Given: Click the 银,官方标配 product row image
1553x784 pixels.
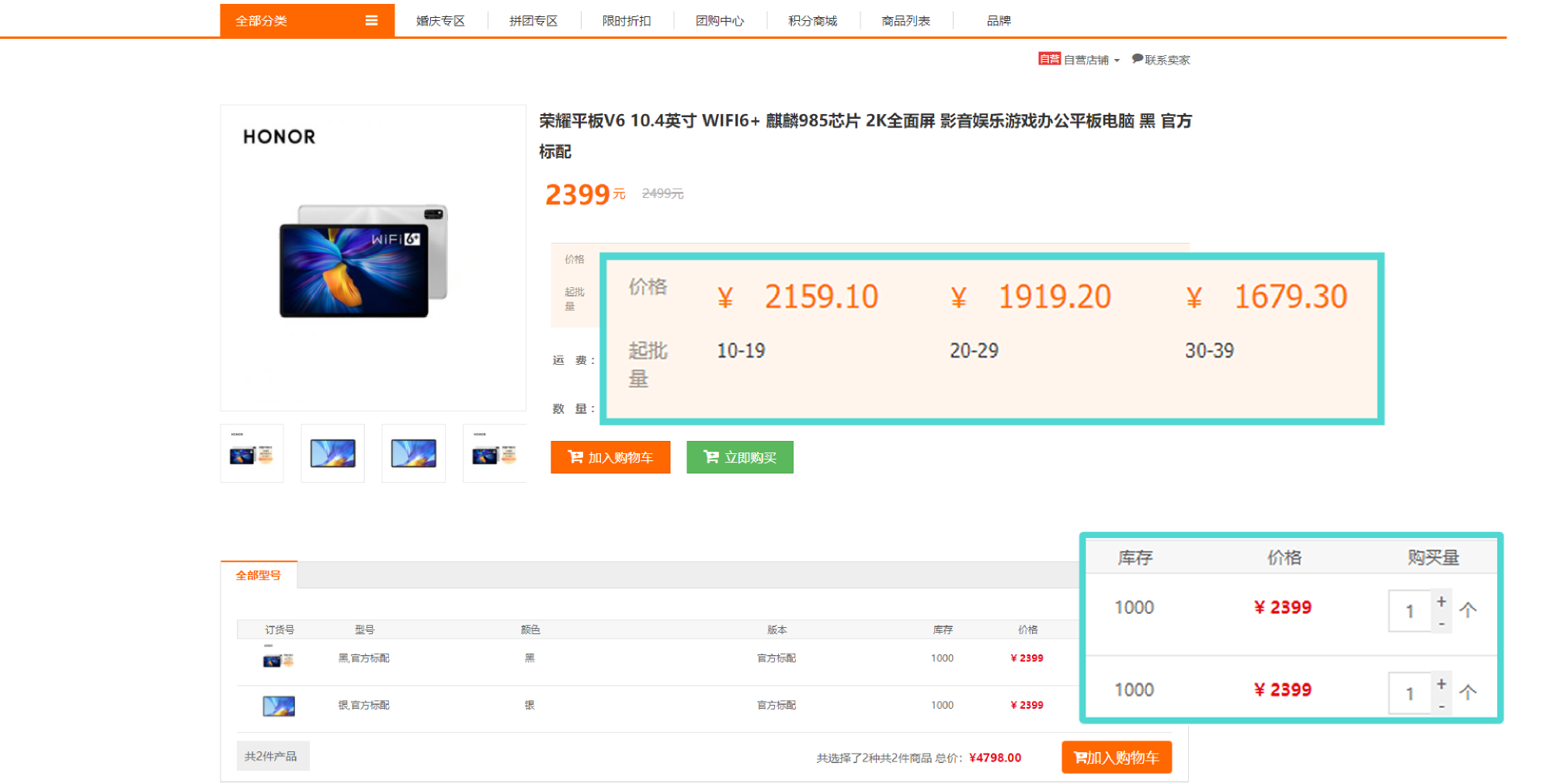Looking at the screenshot, I should [279, 706].
